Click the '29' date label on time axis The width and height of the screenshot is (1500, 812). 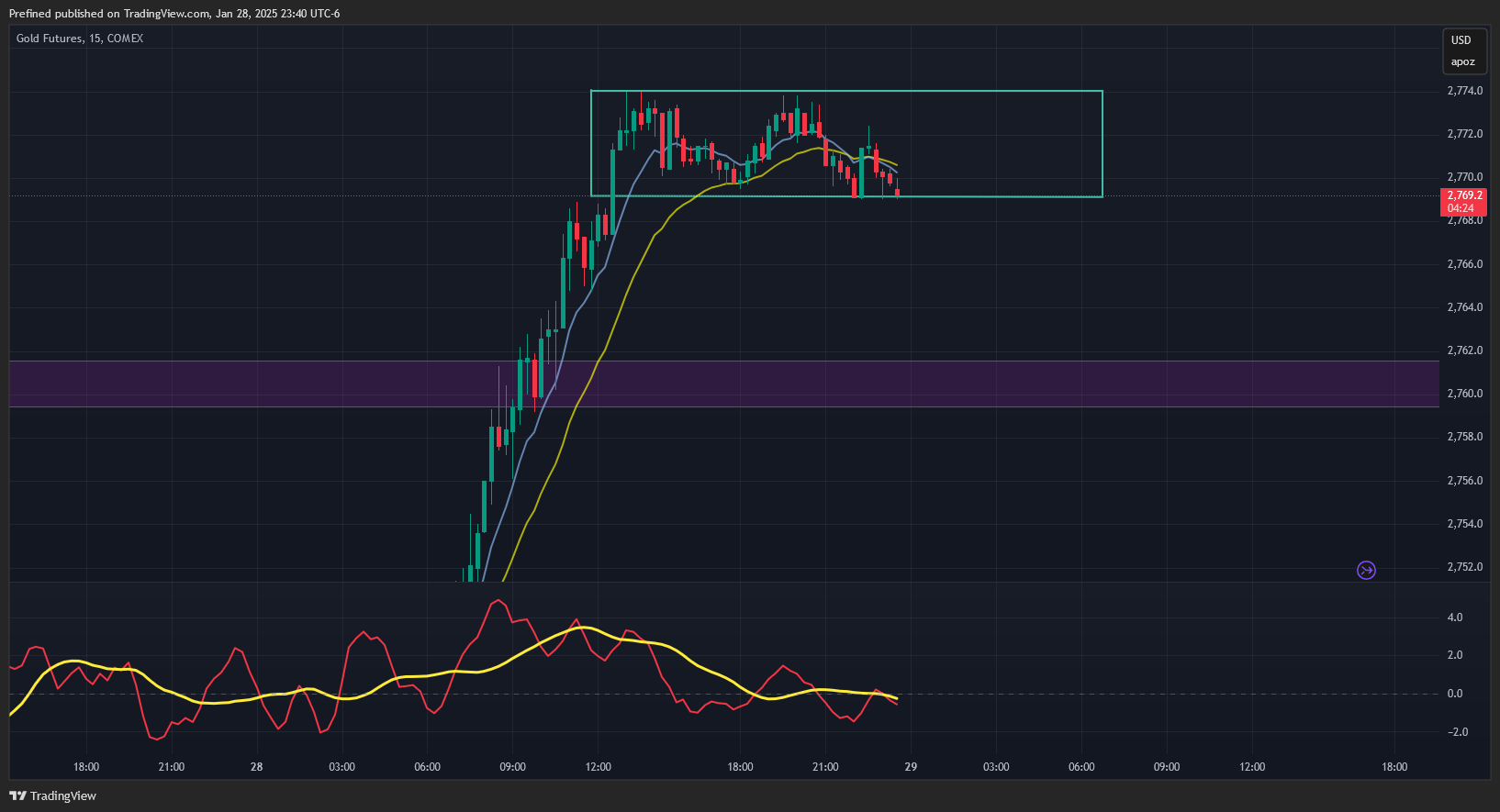tap(911, 767)
